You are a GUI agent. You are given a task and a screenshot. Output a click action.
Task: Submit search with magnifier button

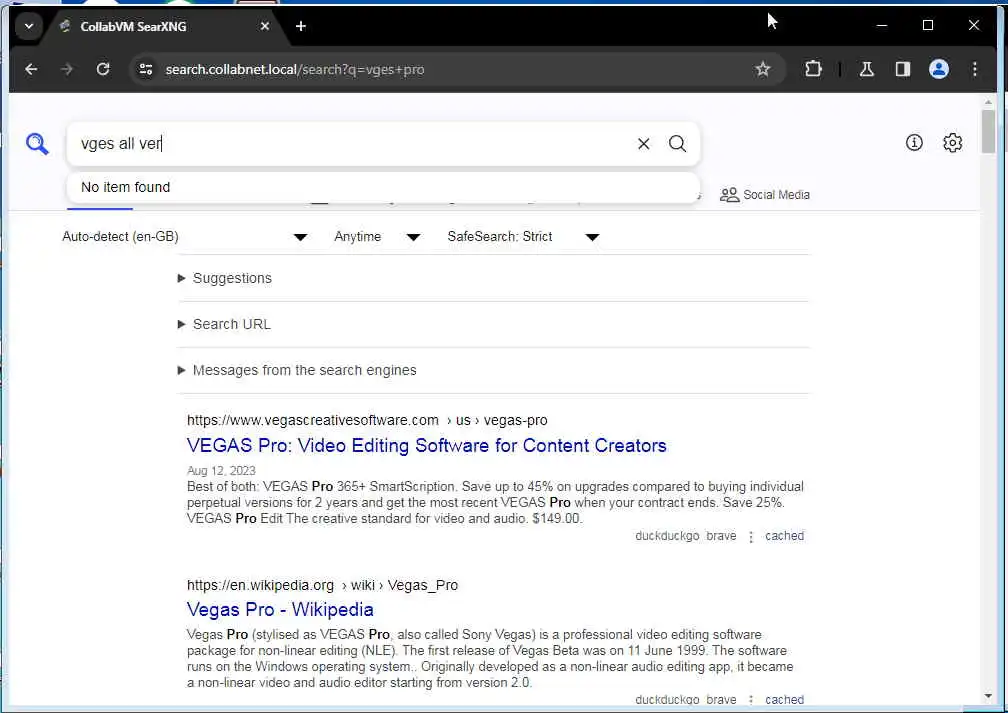click(677, 143)
